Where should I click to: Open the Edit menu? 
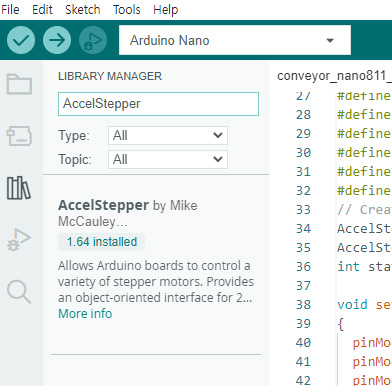pos(42,9)
